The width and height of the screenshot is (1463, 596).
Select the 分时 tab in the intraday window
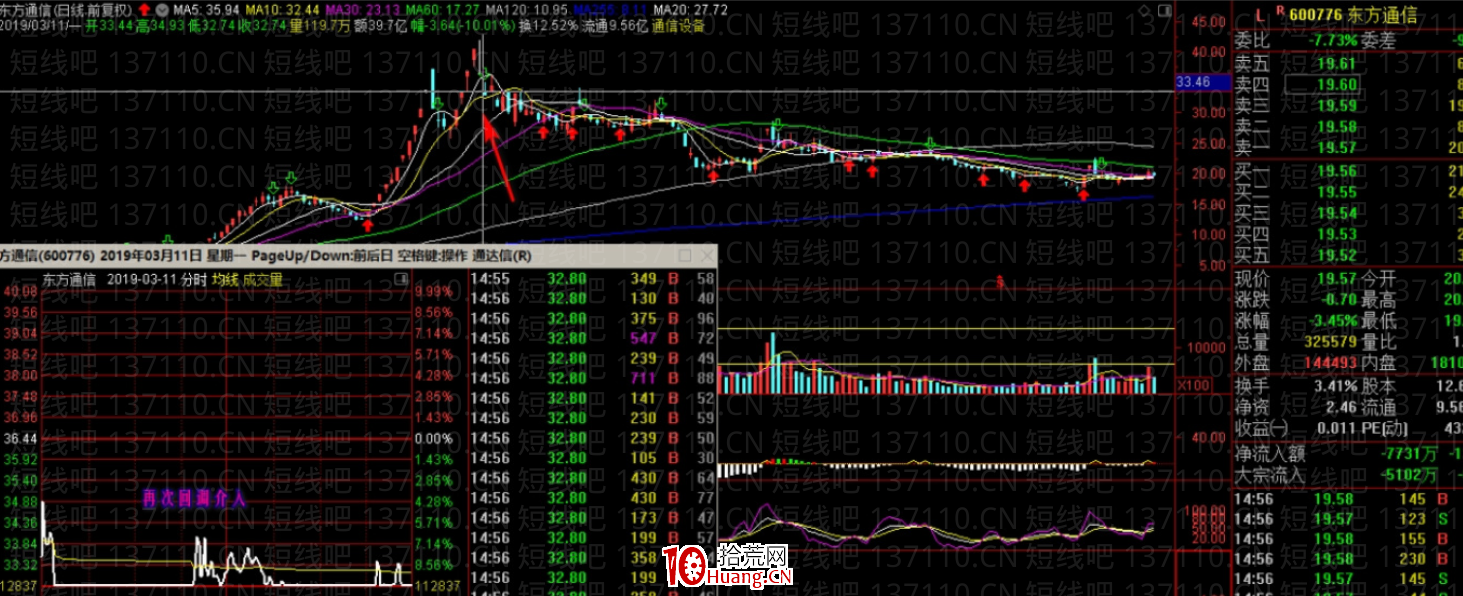point(195,279)
